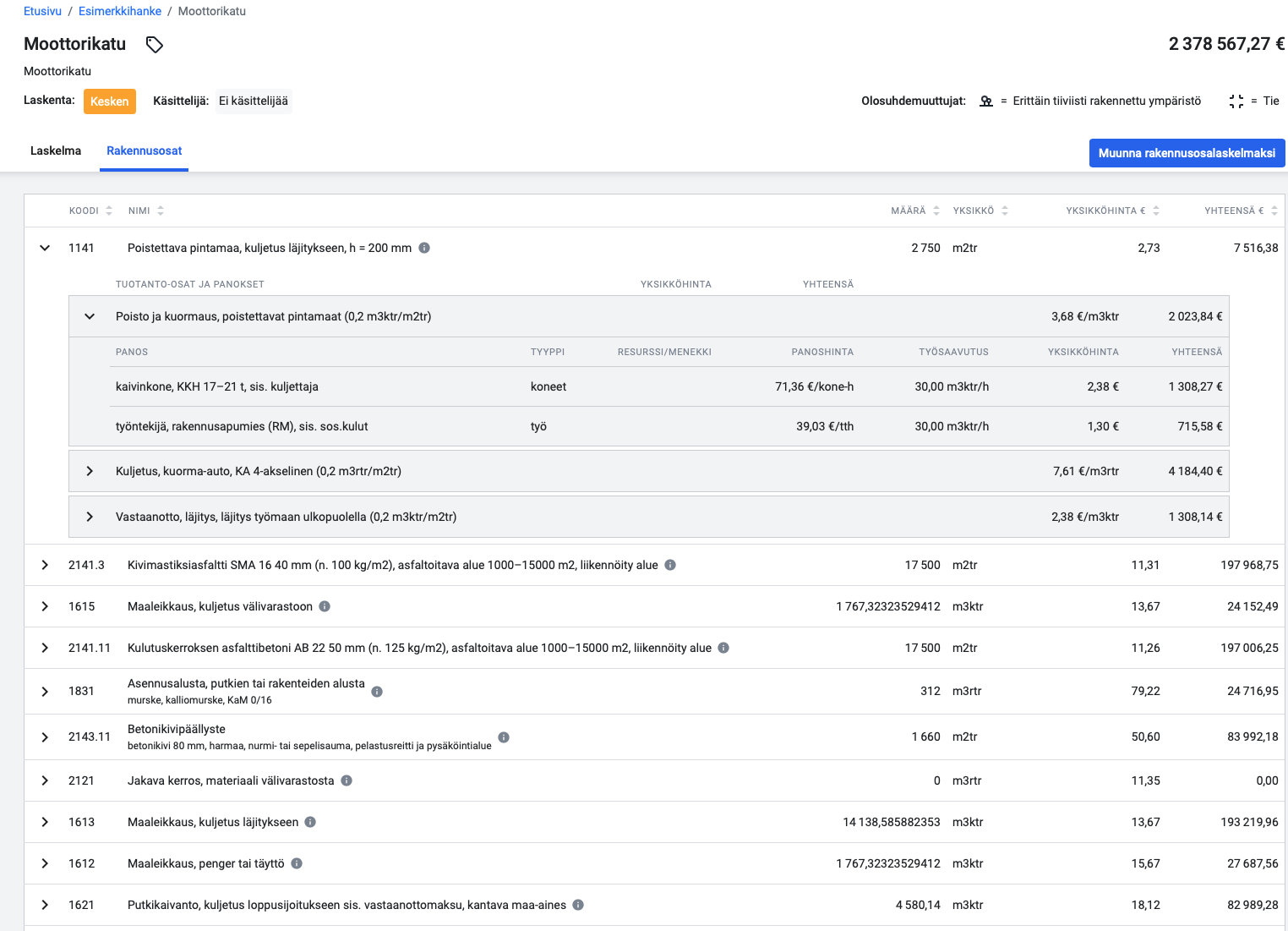Click subtotal 1 308,14 € for Vastaanotto
The width and height of the screenshot is (1288, 931).
(x=1195, y=517)
